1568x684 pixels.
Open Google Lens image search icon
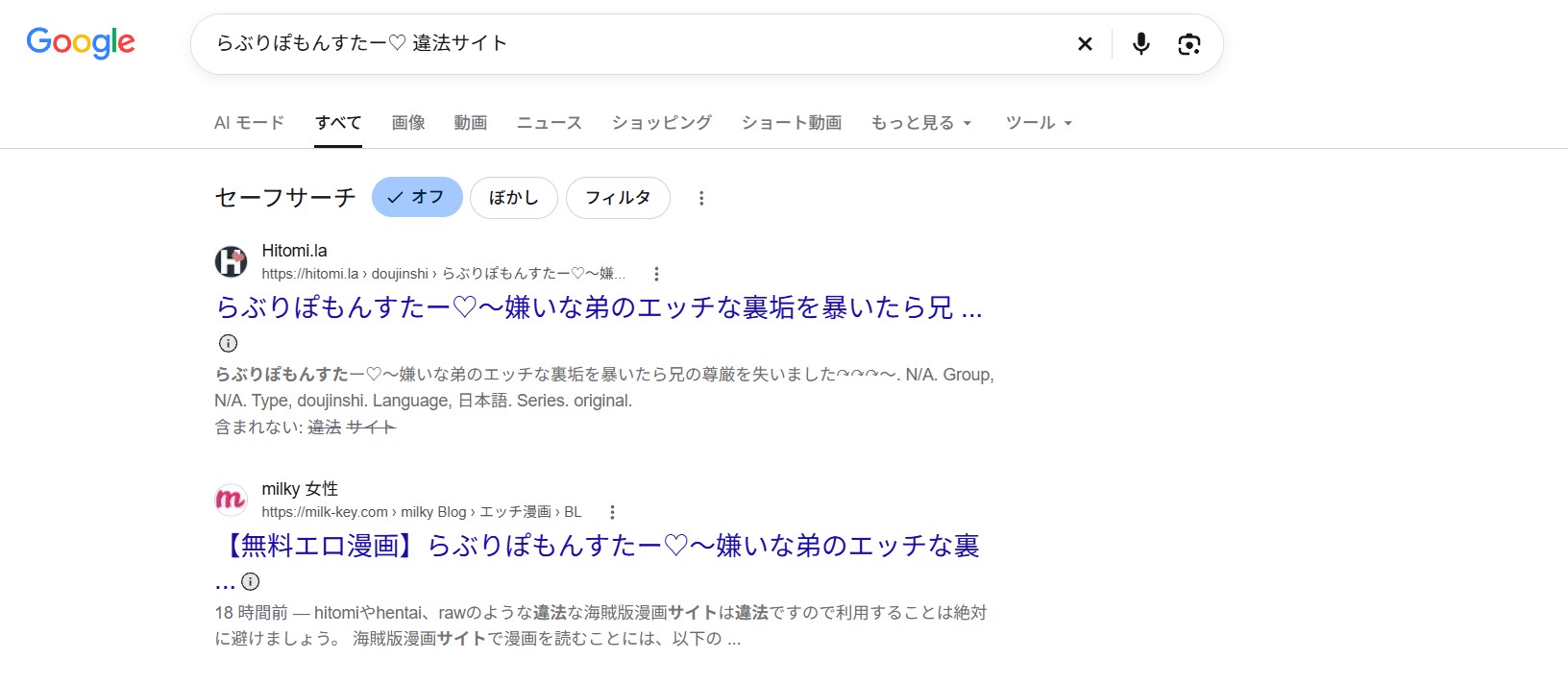(x=1188, y=43)
